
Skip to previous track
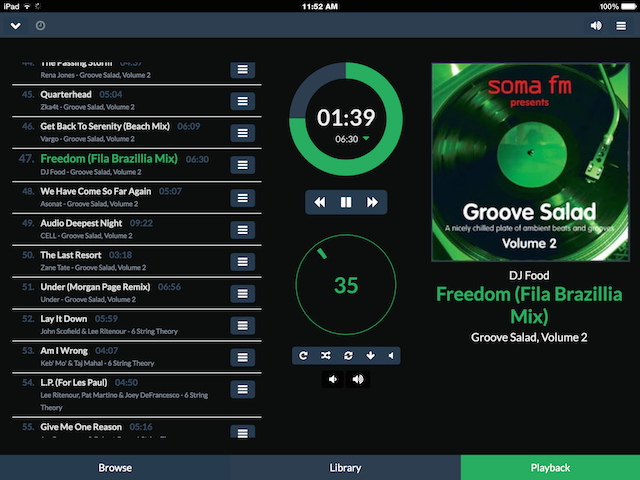click(x=320, y=202)
